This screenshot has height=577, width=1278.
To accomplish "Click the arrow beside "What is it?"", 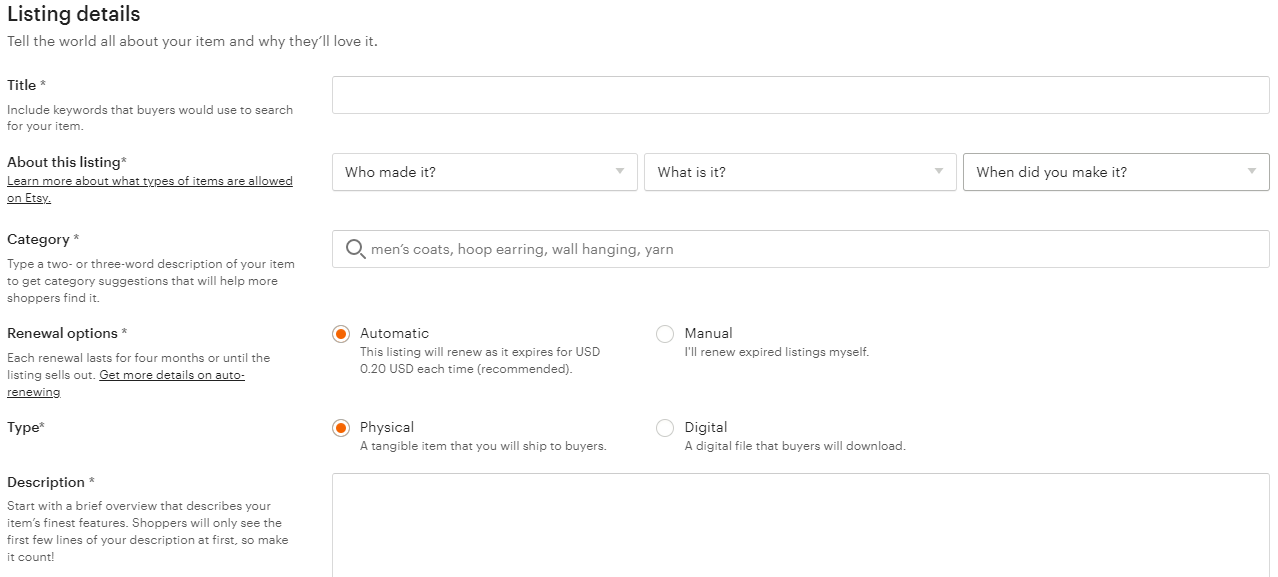I will coord(938,172).
